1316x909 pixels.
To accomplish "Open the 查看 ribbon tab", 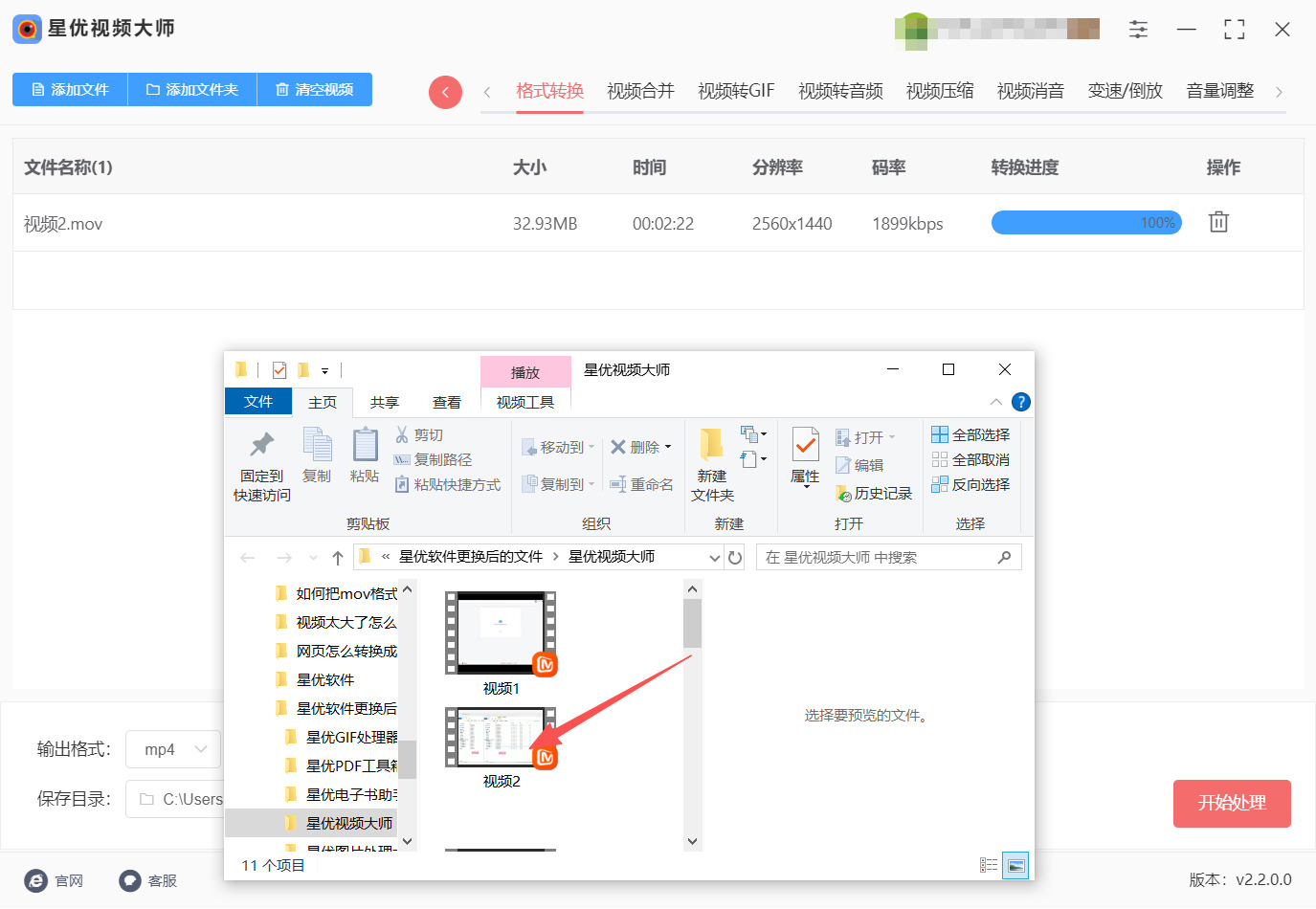I will (447, 403).
